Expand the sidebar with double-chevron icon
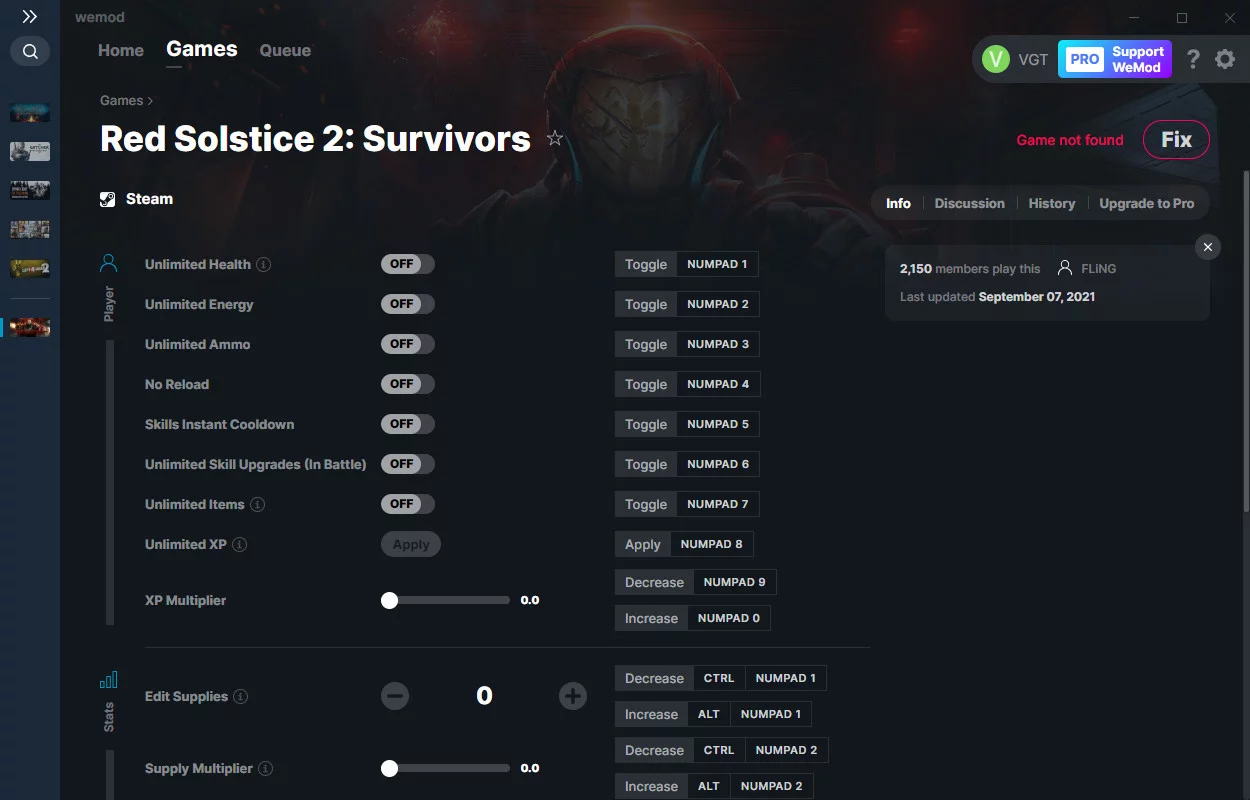This screenshot has width=1250, height=800. [x=30, y=17]
